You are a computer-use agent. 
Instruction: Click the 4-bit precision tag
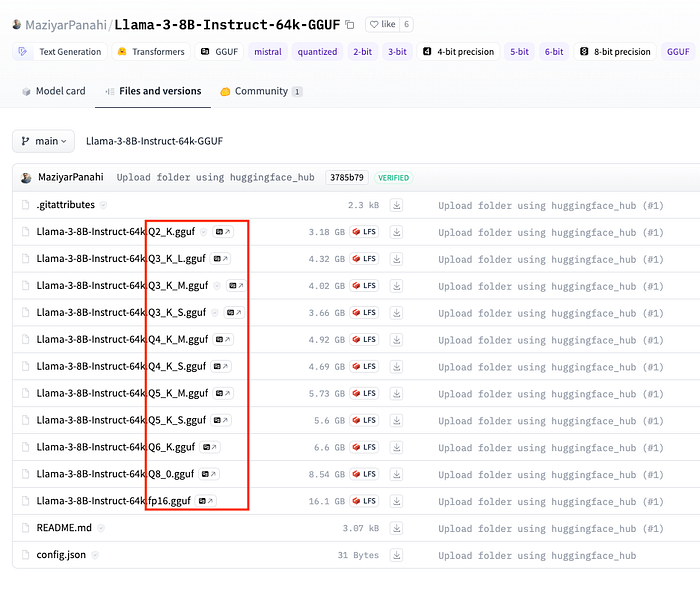point(458,52)
